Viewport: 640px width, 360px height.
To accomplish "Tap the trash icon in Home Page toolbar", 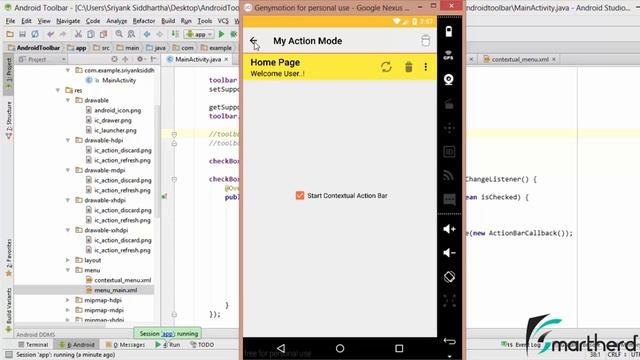I will click(x=409, y=67).
